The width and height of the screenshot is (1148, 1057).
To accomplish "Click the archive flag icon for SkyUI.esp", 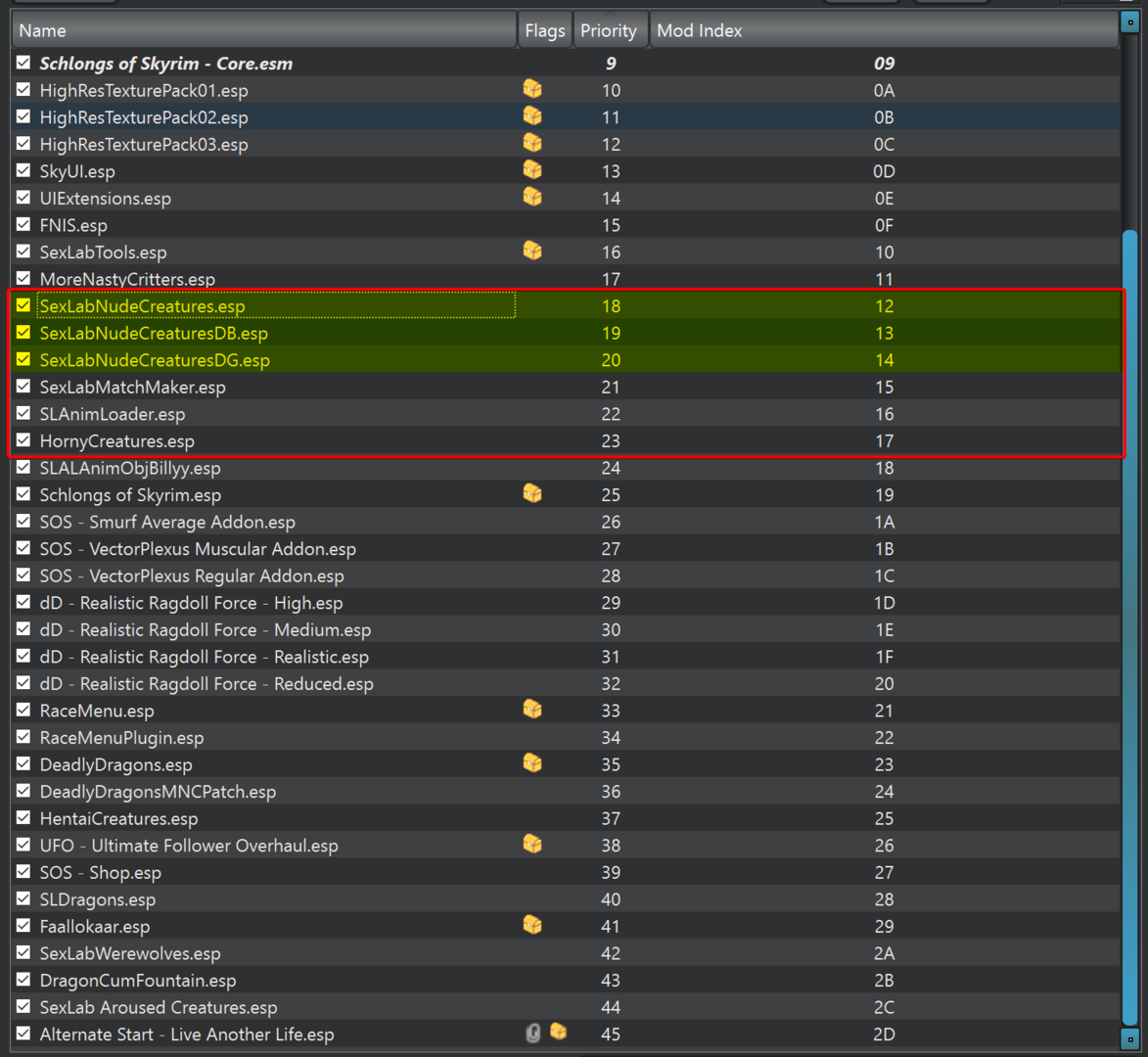I will pos(532,170).
